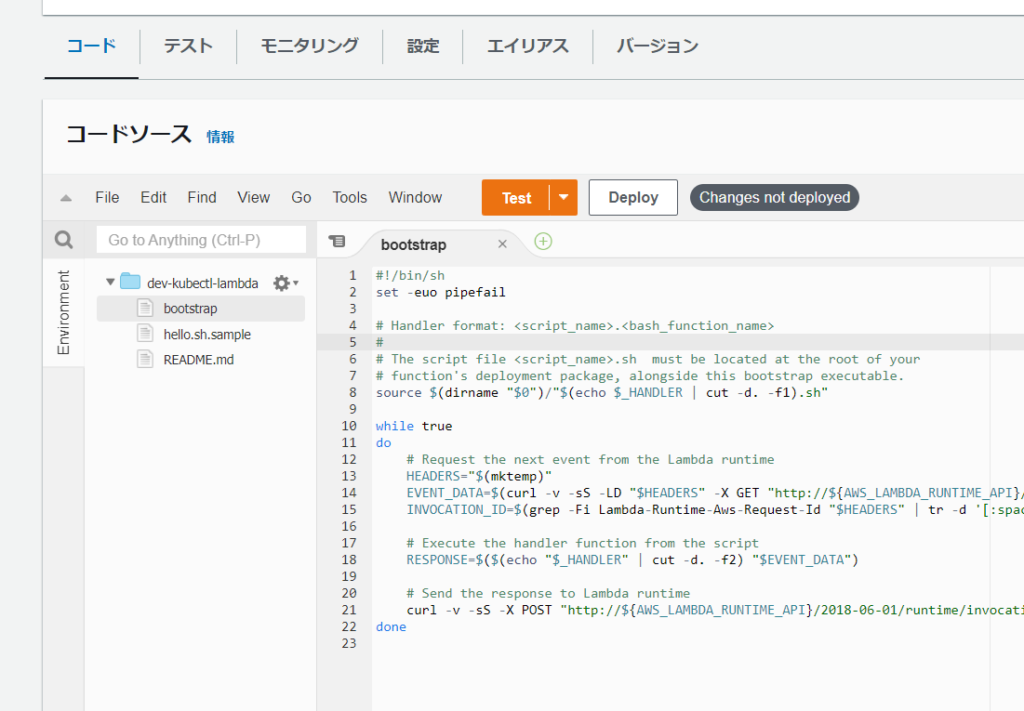Open the File menu
This screenshot has height=711, width=1024.
107,197
